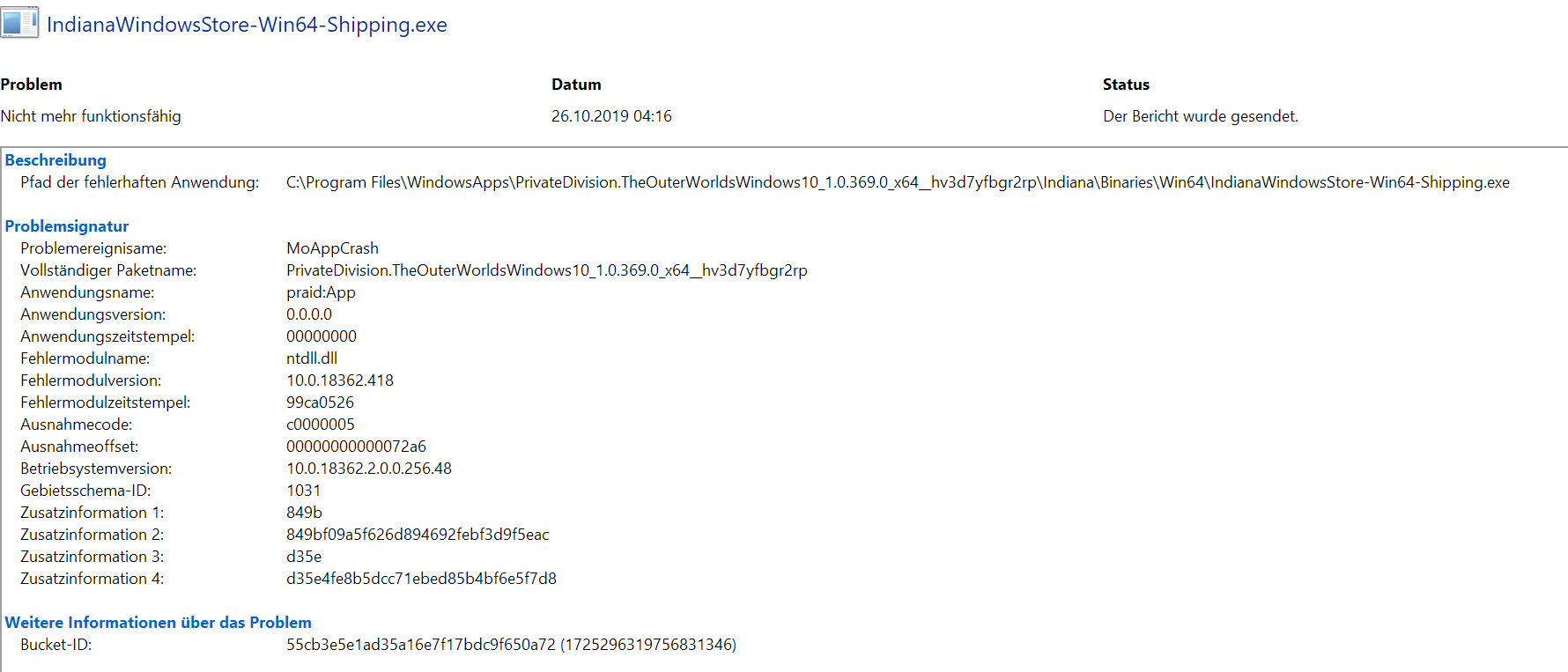Viewport: 1568px width, 672px height.
Task: Click the Beschreibung section heading
Action: [55, 160]
